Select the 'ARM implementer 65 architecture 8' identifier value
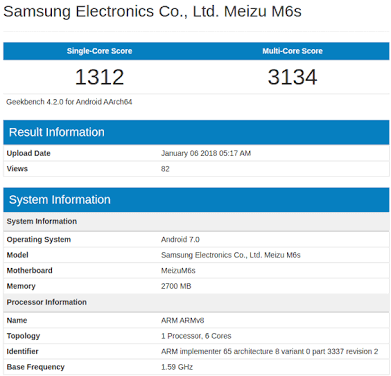This screenshot has width=391, height=376. [x=269, y=352]
